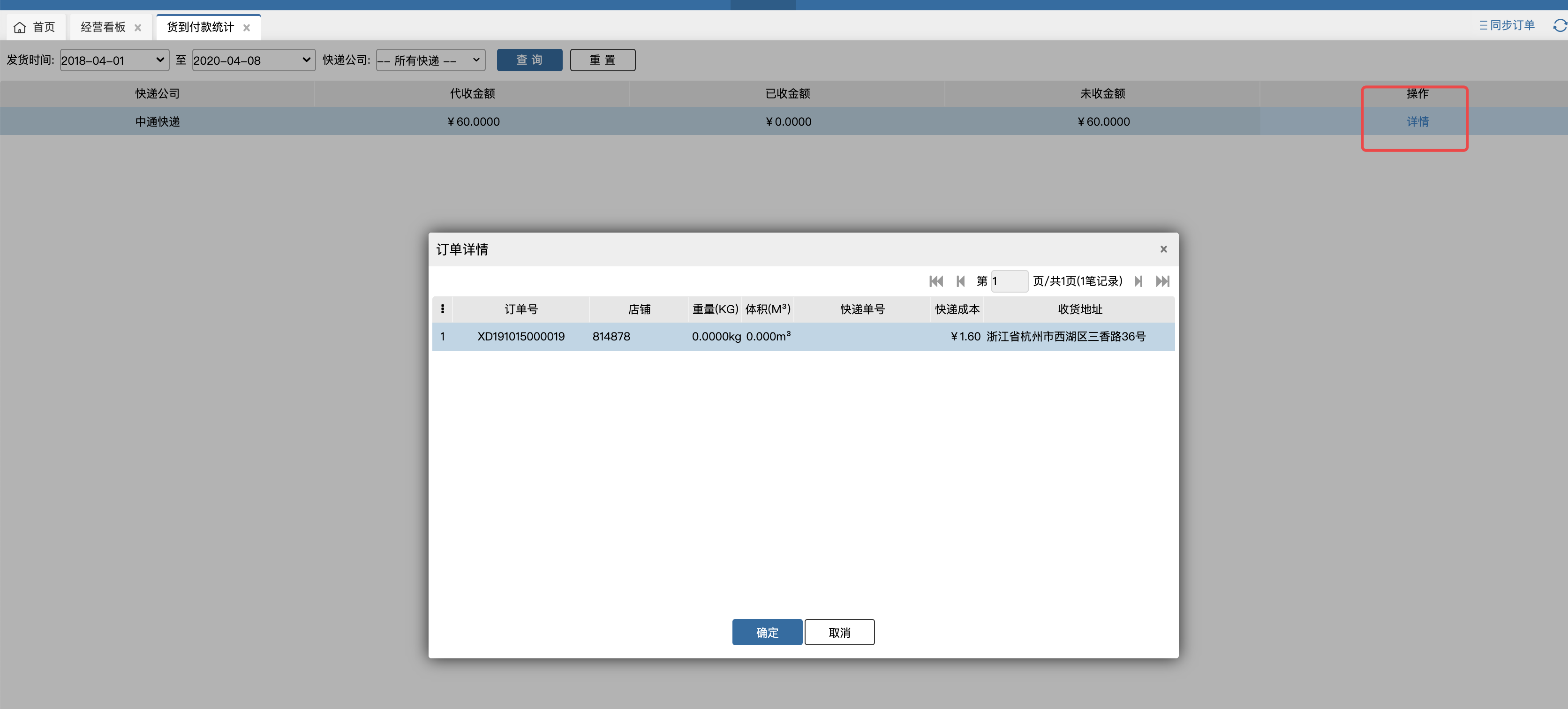The width and height of the screenshot is (1568, 709).
Task: Click the 重量(KG) column header
Action: (715, 309)
